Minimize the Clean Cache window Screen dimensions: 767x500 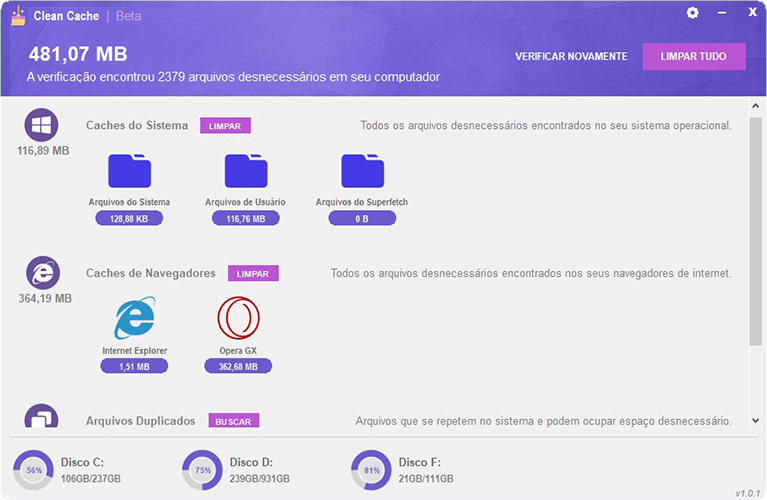tap(722, 13)
